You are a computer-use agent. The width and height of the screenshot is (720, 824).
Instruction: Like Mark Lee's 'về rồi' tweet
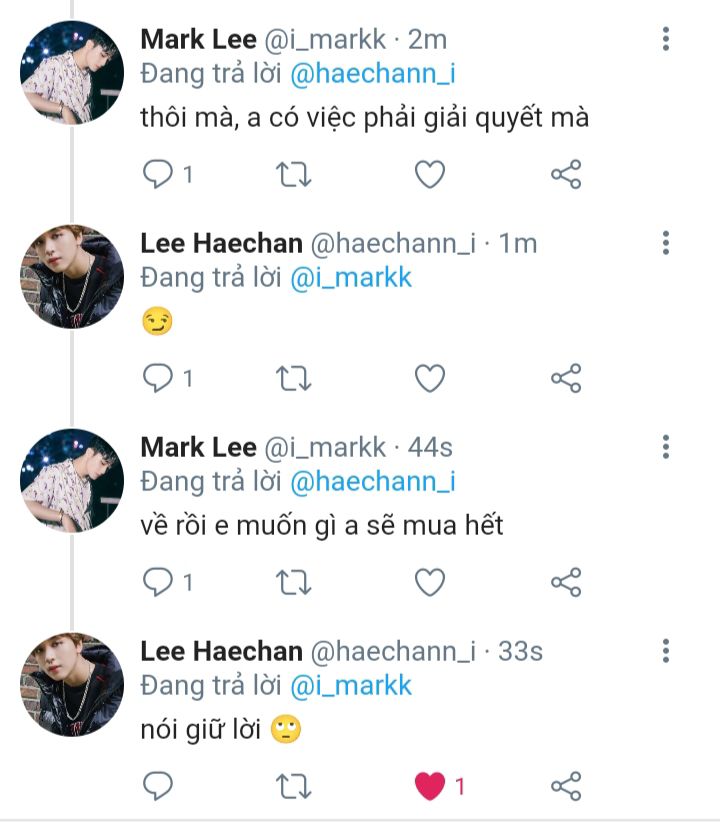click(x=430, y=581)
